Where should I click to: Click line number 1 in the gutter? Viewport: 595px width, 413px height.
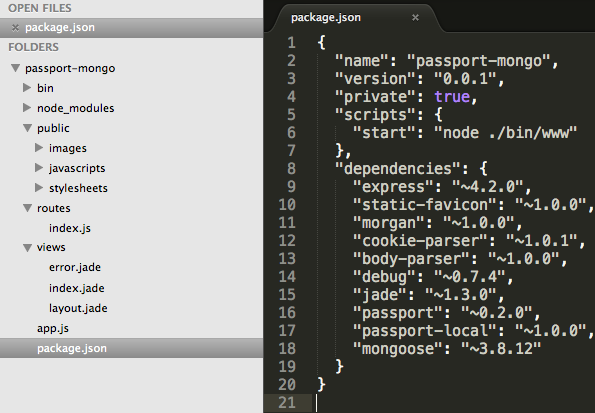tap(291, 43)
